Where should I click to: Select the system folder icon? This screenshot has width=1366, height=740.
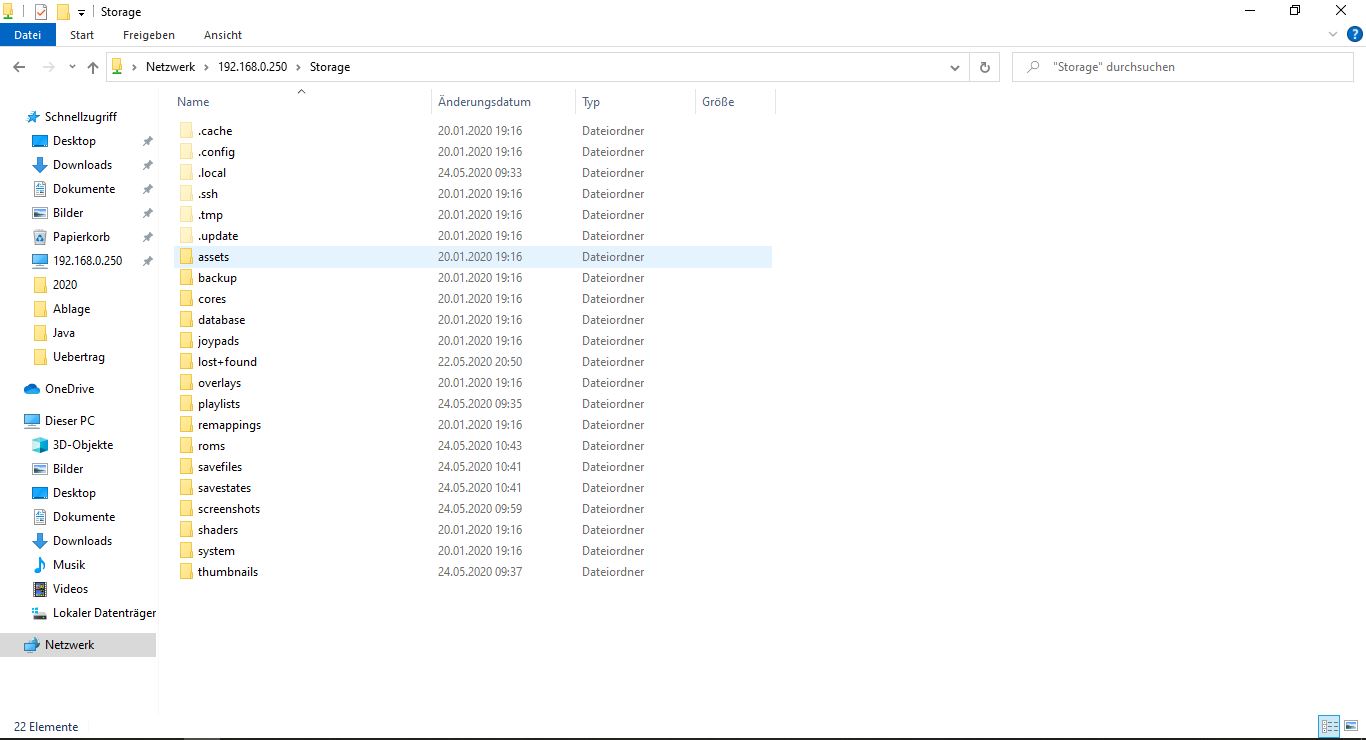pyautogui.click(x=185, y=551)
